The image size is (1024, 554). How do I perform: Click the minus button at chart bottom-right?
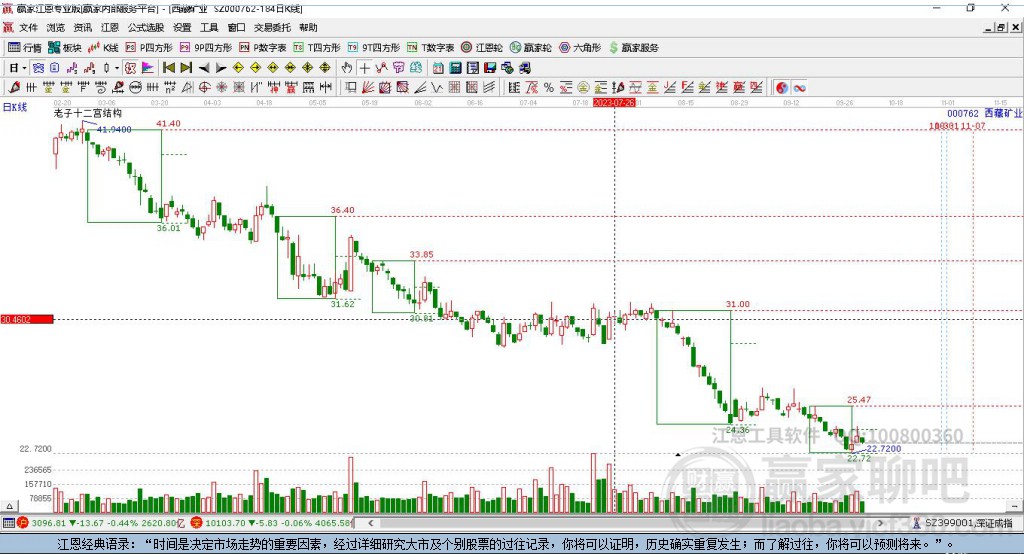(1014, 506)
